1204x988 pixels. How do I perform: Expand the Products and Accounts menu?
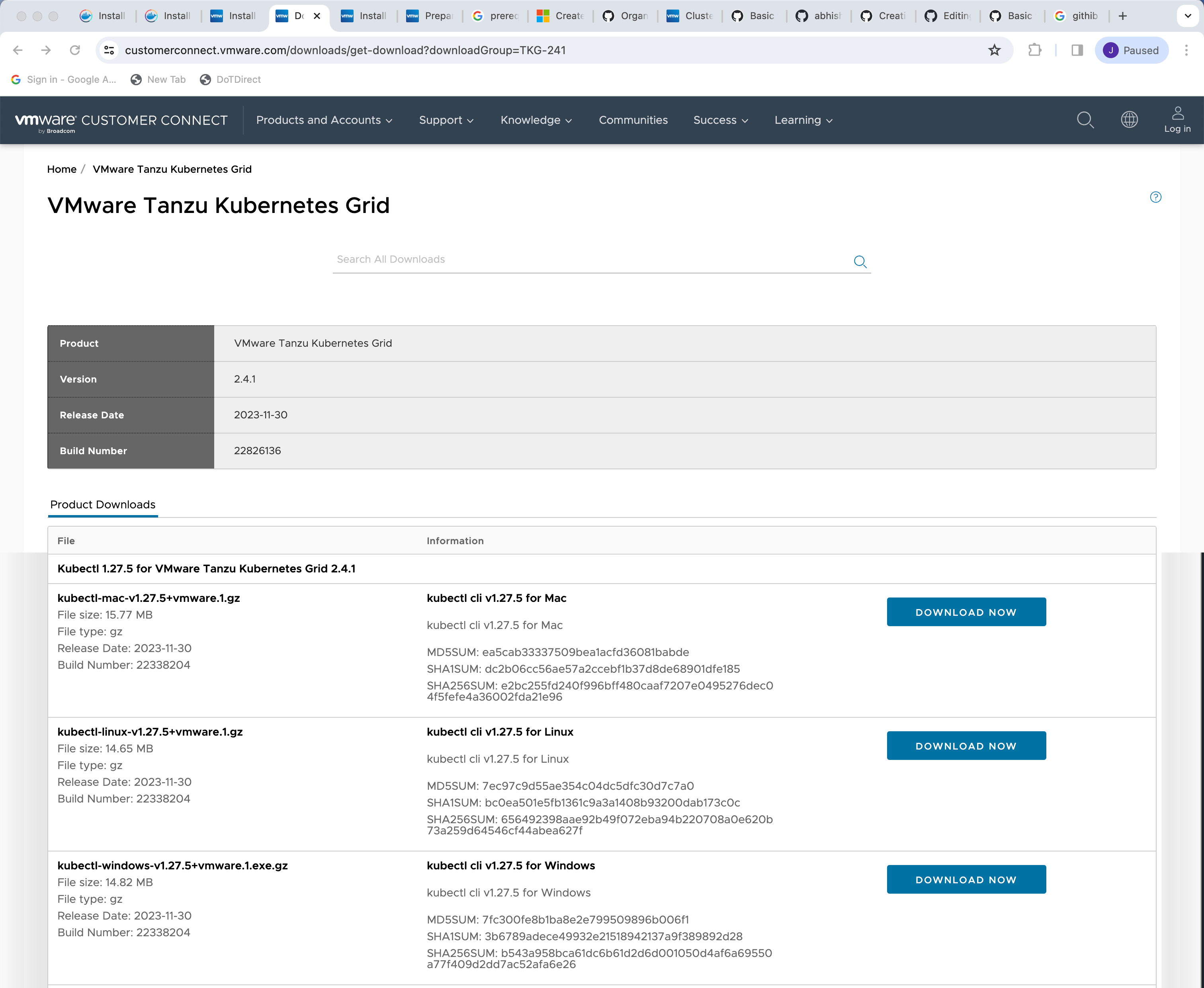[x=324, y=120]
